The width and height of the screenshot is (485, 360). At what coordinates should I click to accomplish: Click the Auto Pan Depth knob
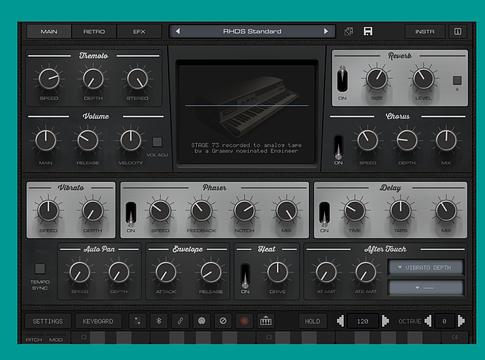(119, 272)
